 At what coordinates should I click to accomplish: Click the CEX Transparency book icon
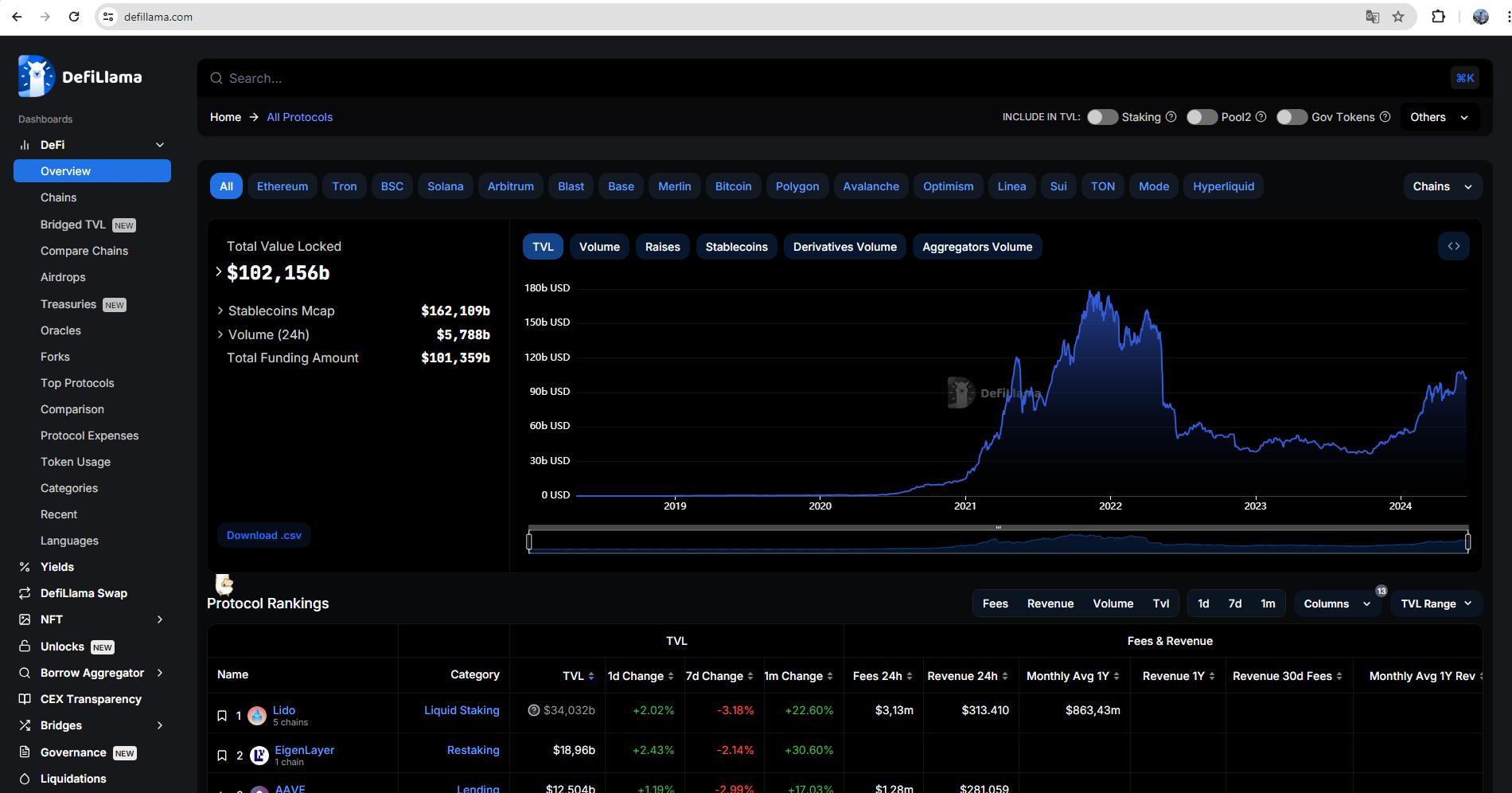point(25,699)
